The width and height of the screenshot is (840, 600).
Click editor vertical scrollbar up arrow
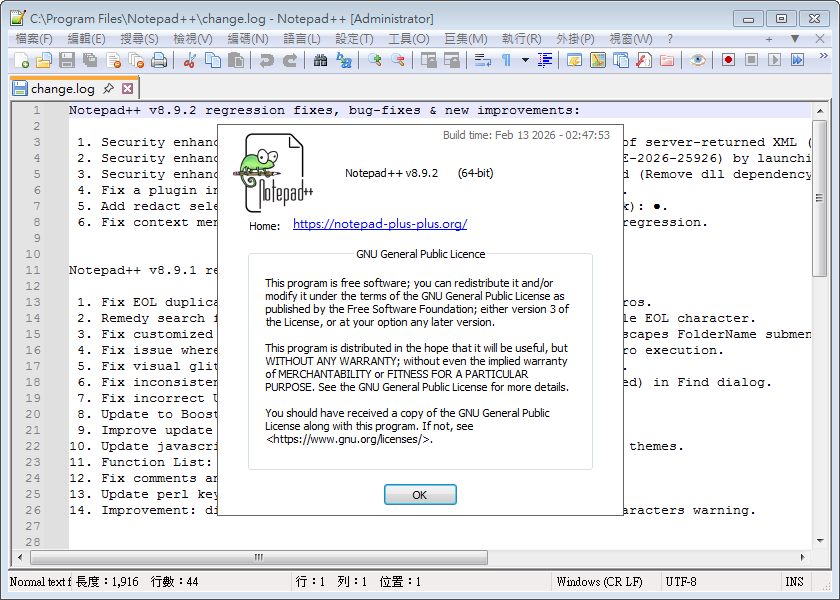(820, 111)
